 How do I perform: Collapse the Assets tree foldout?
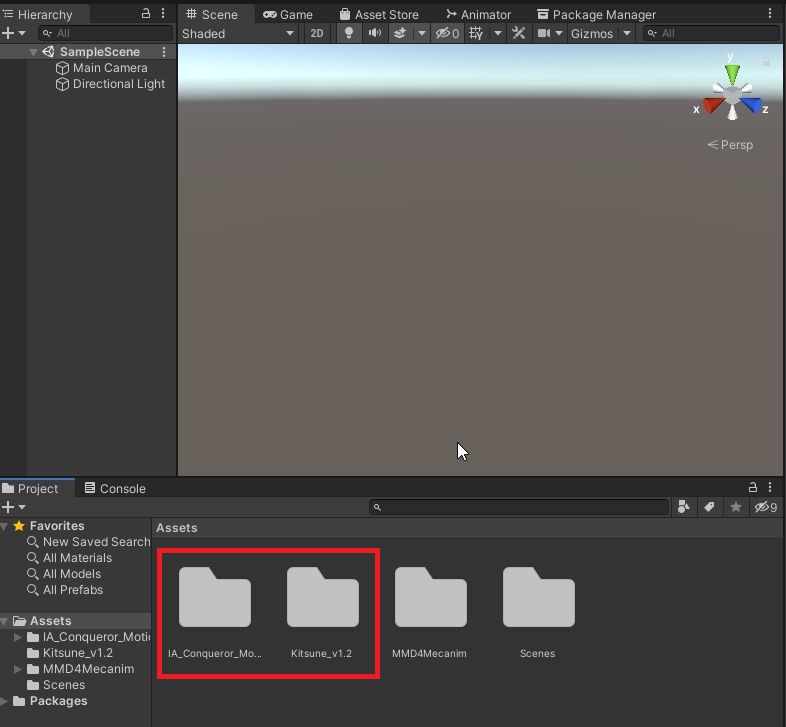(4, 621)
